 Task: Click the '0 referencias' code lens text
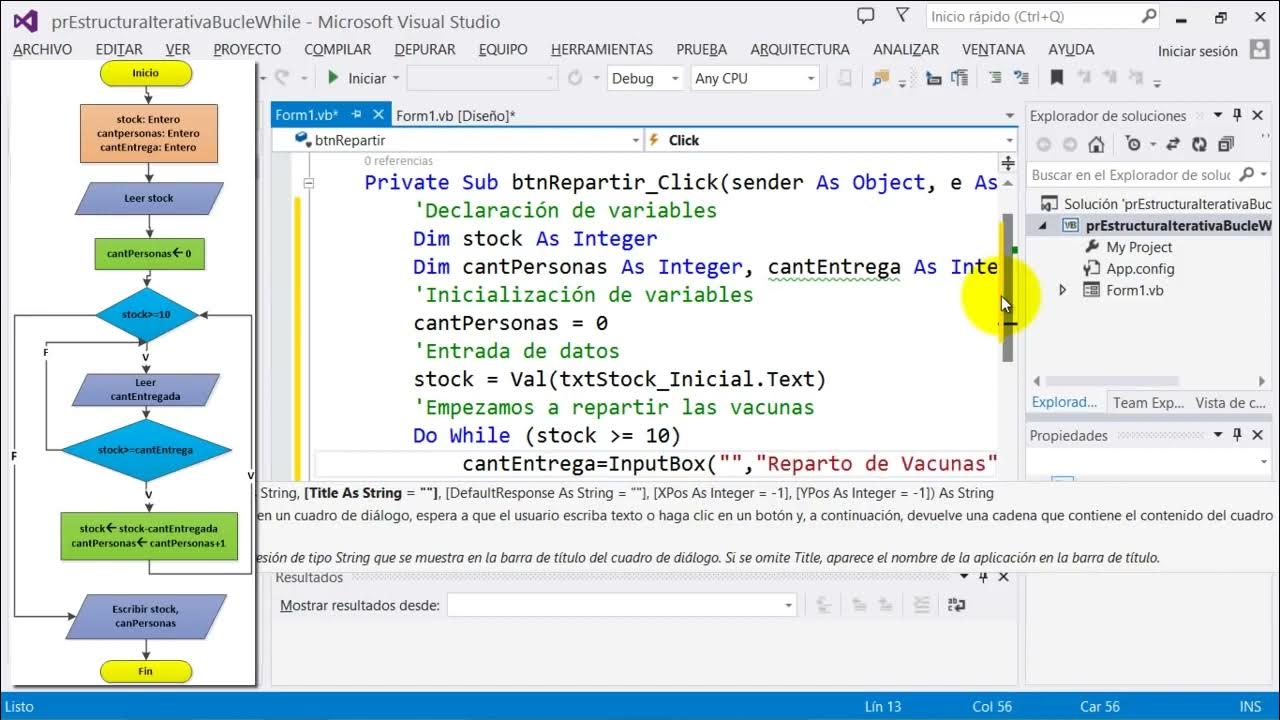tap(399, 161)
